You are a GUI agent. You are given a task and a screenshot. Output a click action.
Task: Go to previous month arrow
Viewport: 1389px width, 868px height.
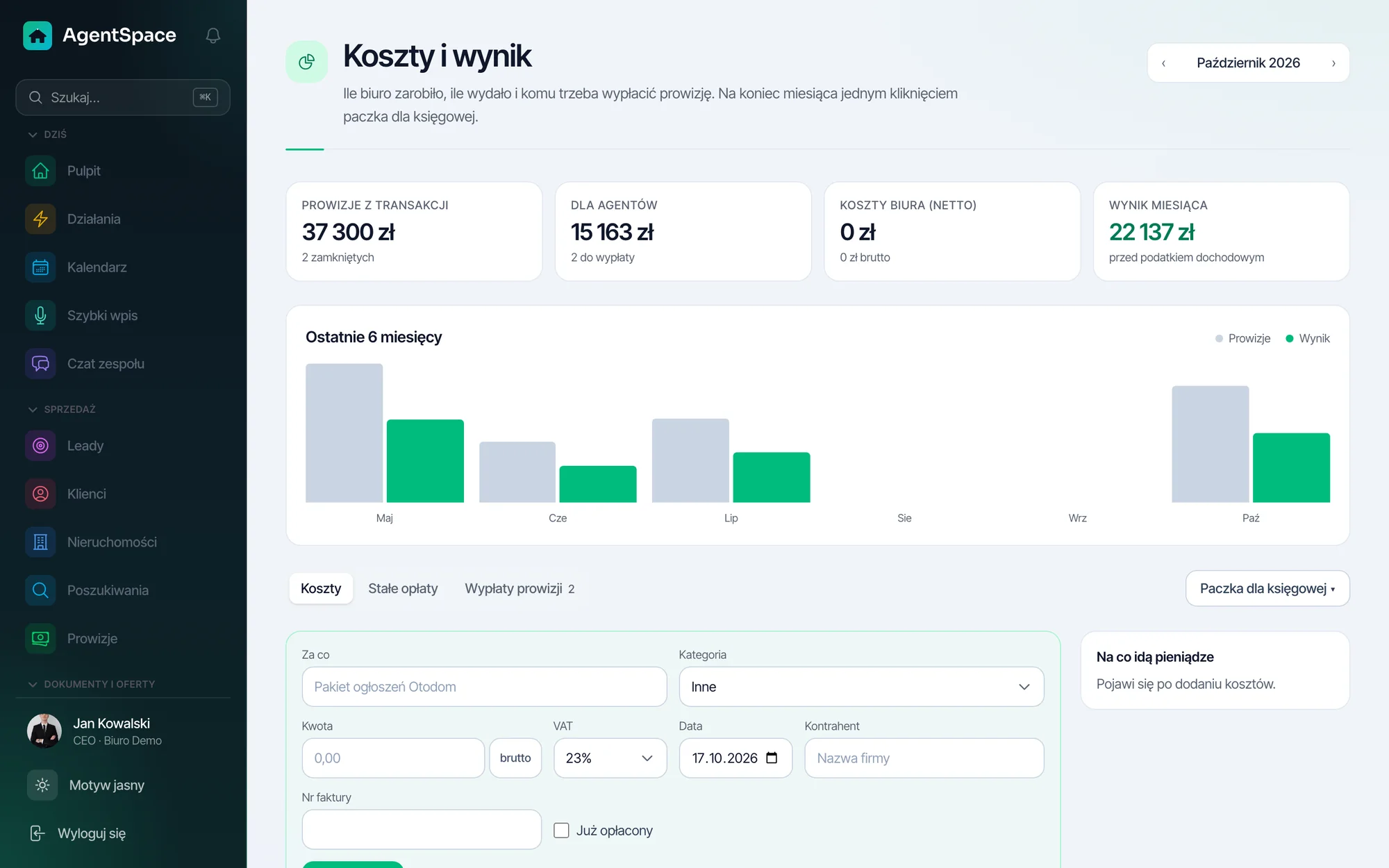(x=1164, y=63)
